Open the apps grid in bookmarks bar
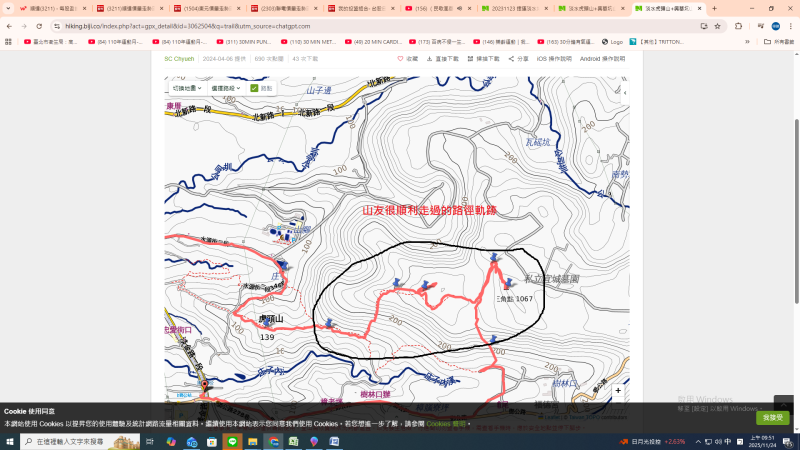This screenshot has width=800, height=450. [x=8, y=42]
